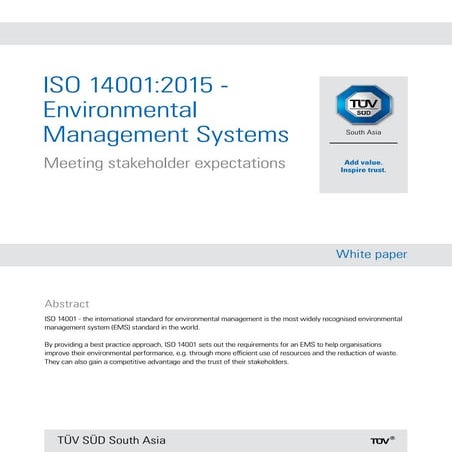
Task: Select subtitle 'Meeting stakeholder expectations'
Action: click(x=165, y=163)
